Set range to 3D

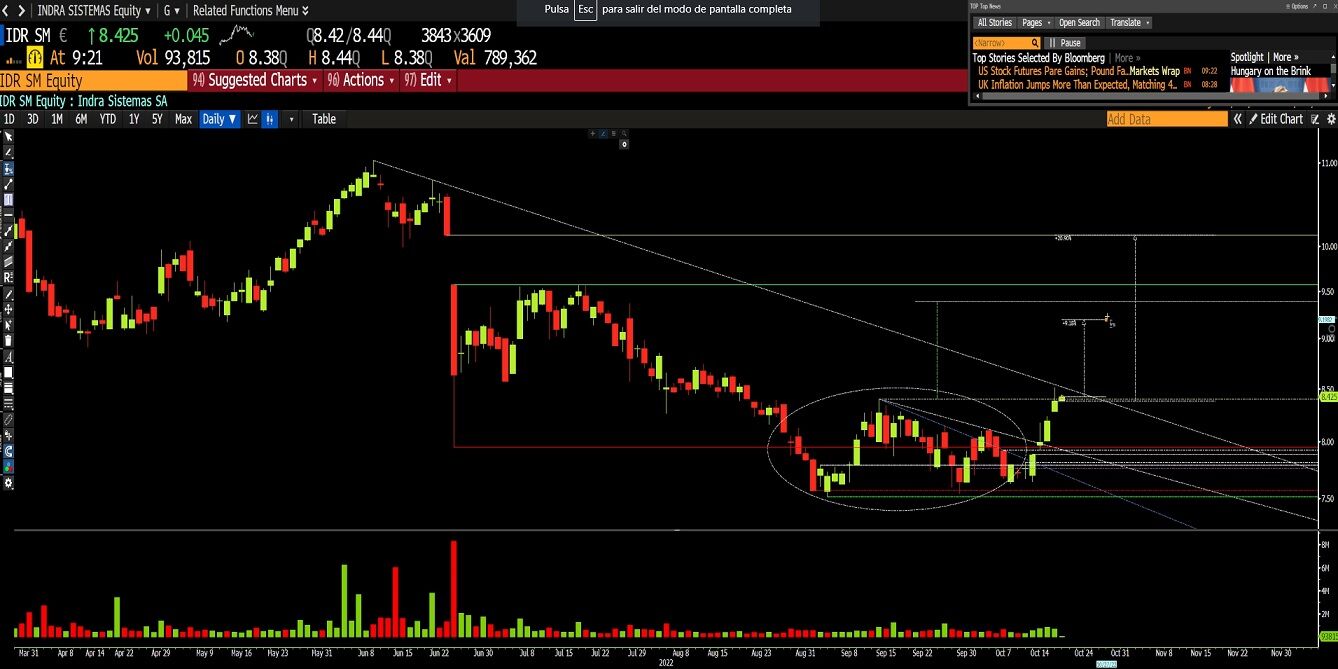click(33, 119)
